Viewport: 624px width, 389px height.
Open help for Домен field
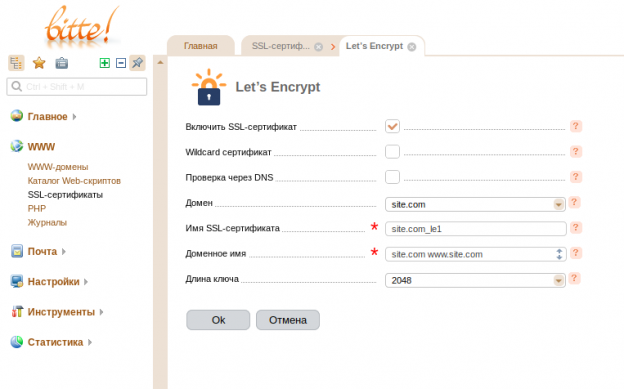[x=574, y=202]
